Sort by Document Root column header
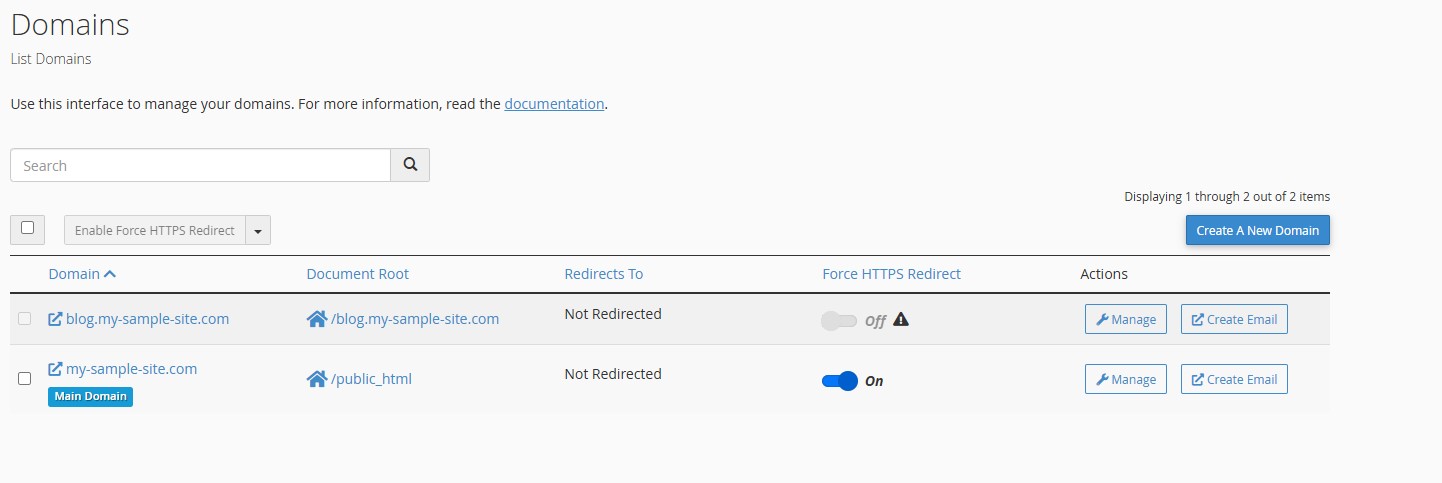This screenshot has height=483, width=1442. (x=357, y=274)
